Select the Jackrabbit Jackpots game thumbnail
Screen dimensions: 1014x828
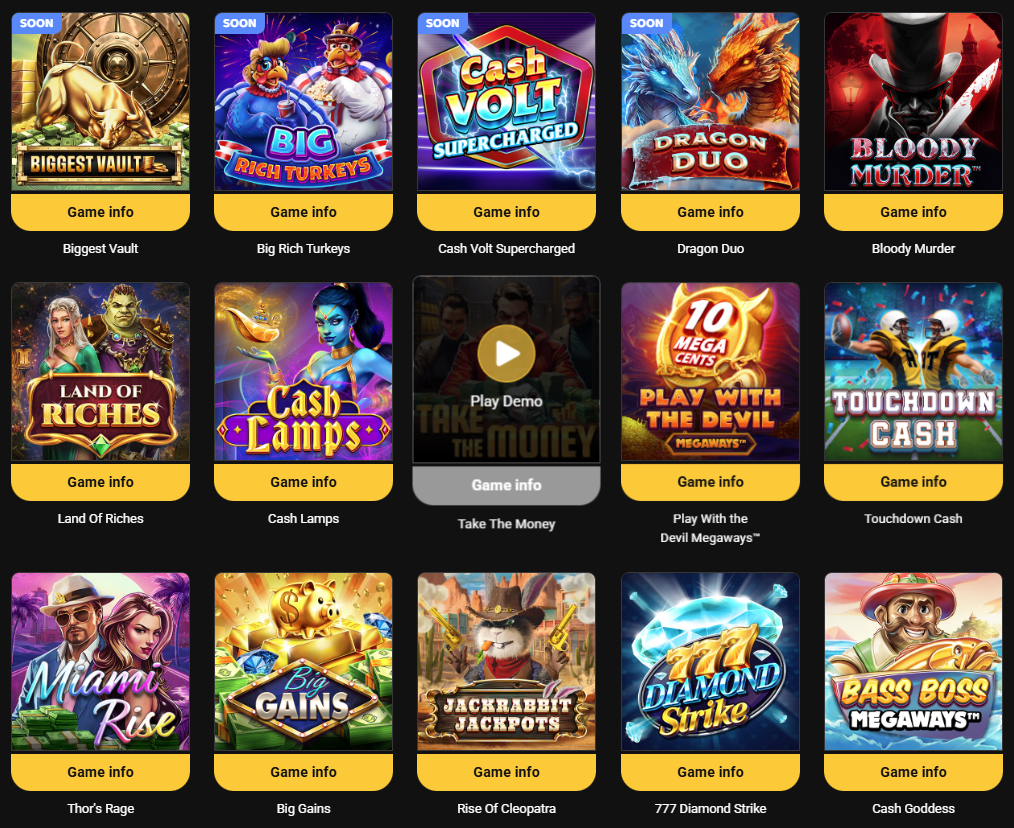point(506,662)
